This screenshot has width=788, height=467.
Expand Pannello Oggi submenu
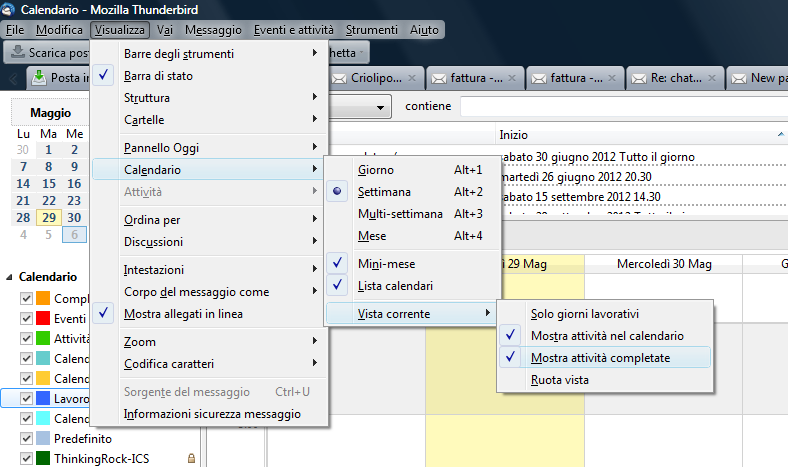[x=209, y=148]
